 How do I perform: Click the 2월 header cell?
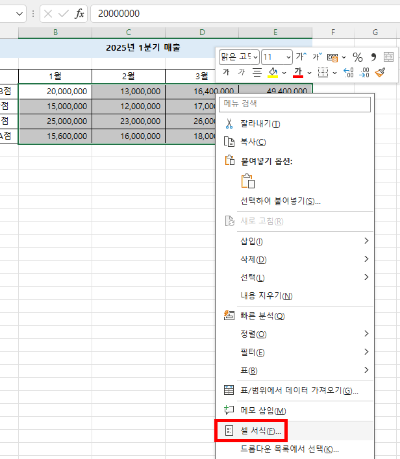click(x=128, y=76)
